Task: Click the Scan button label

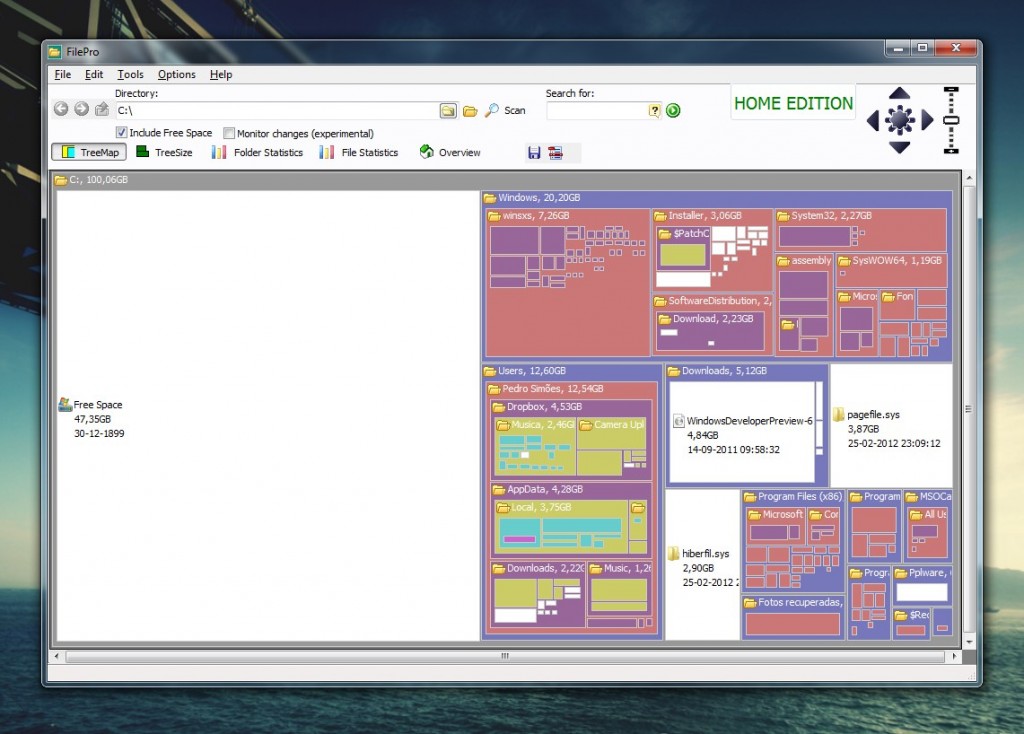Action: tap(515, 110)
